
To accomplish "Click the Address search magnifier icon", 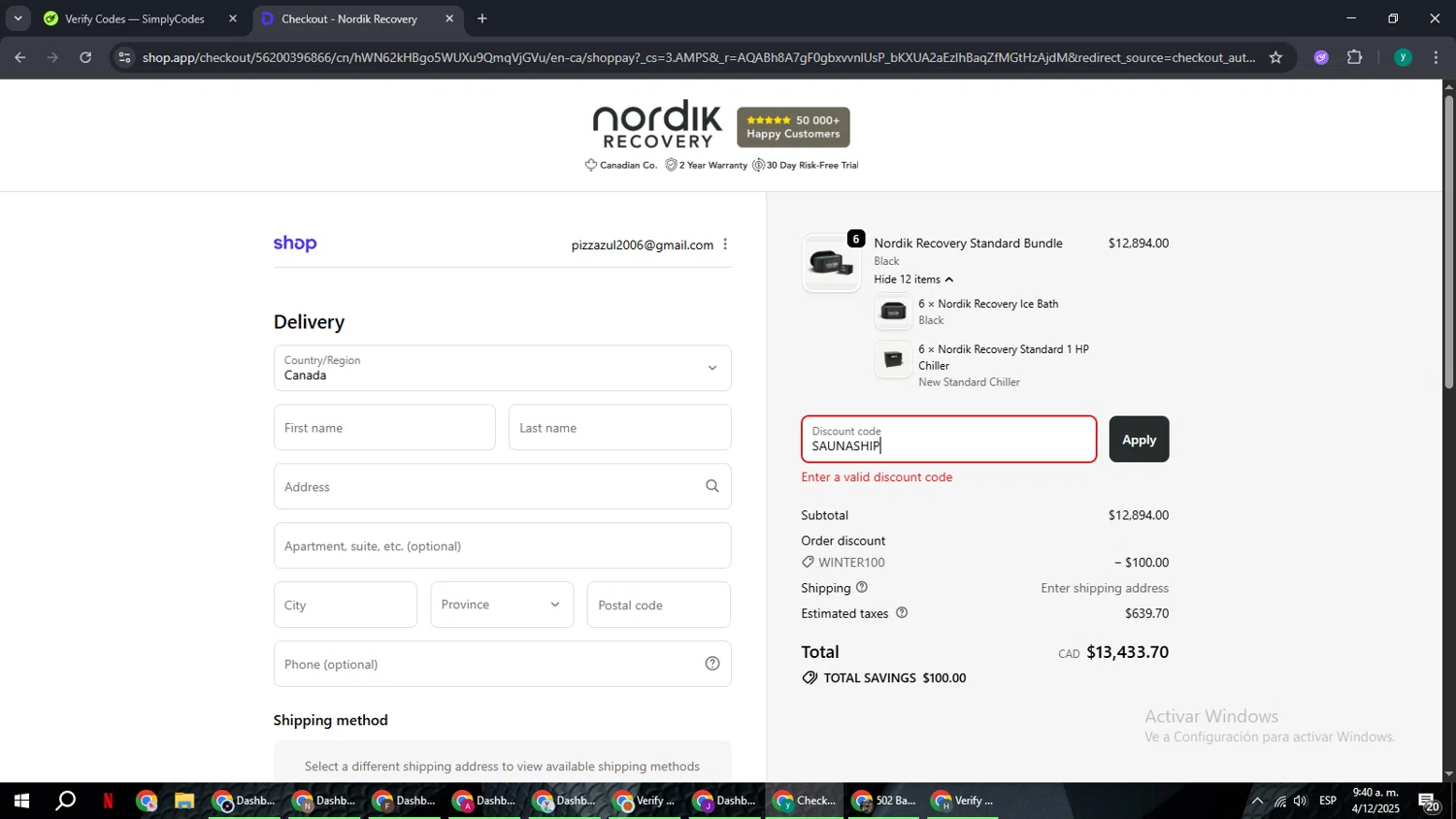I will 712,486.
